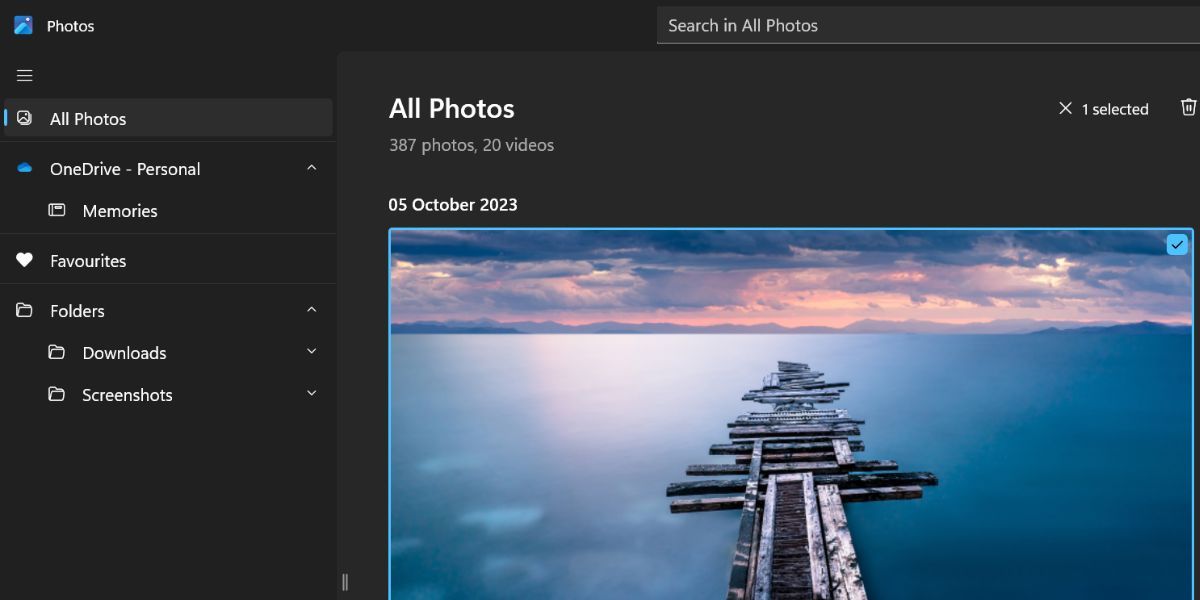Screen dimensions: 1200x600
Task: Deselect the pier photo checkmark
Action: [1177, 244]
